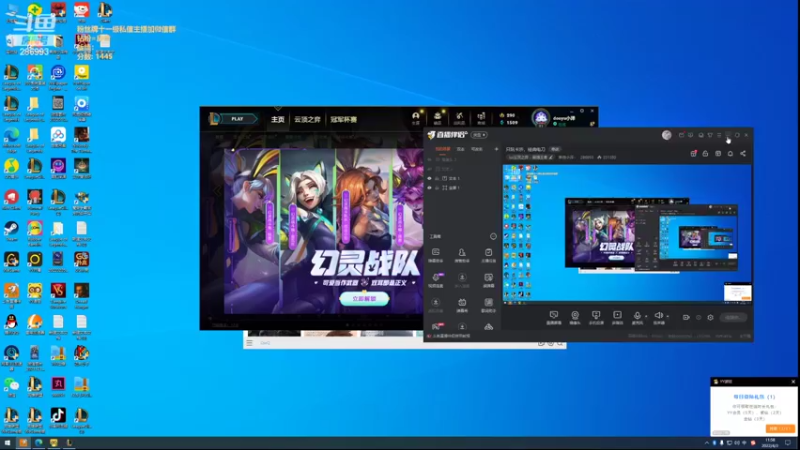The height and width of the screenshot is (450, 800).
Task: Open the collection icon in League client header
Action: coord(437,118)
